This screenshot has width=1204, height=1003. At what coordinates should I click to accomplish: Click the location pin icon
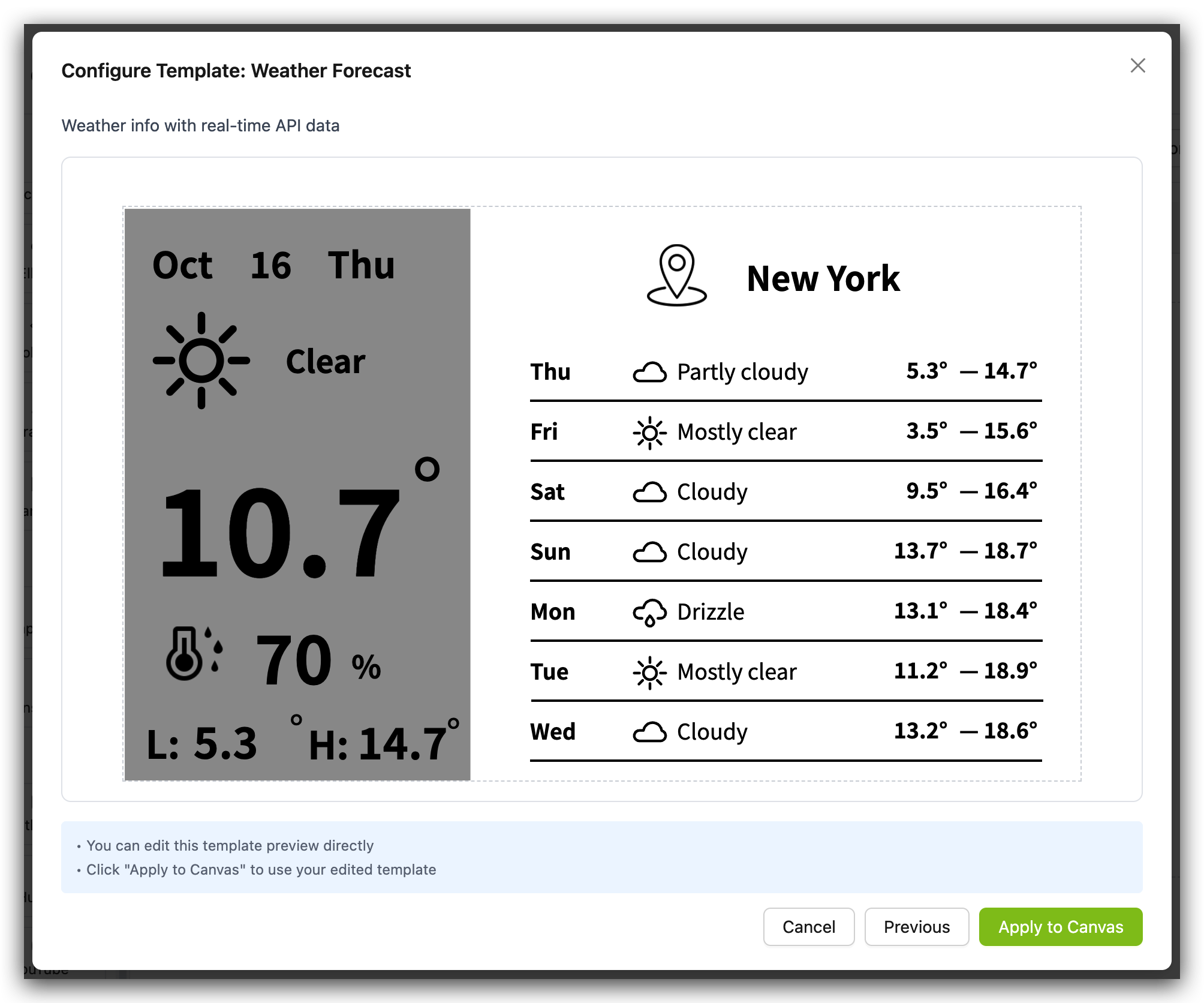tap(676, 275)
